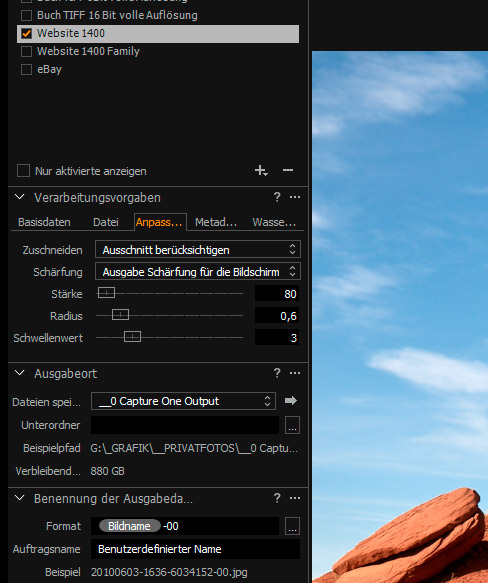Enable the Website 1400 Family recipe
The width and height of the screenshot is (488, 583).
coord(26,51)
